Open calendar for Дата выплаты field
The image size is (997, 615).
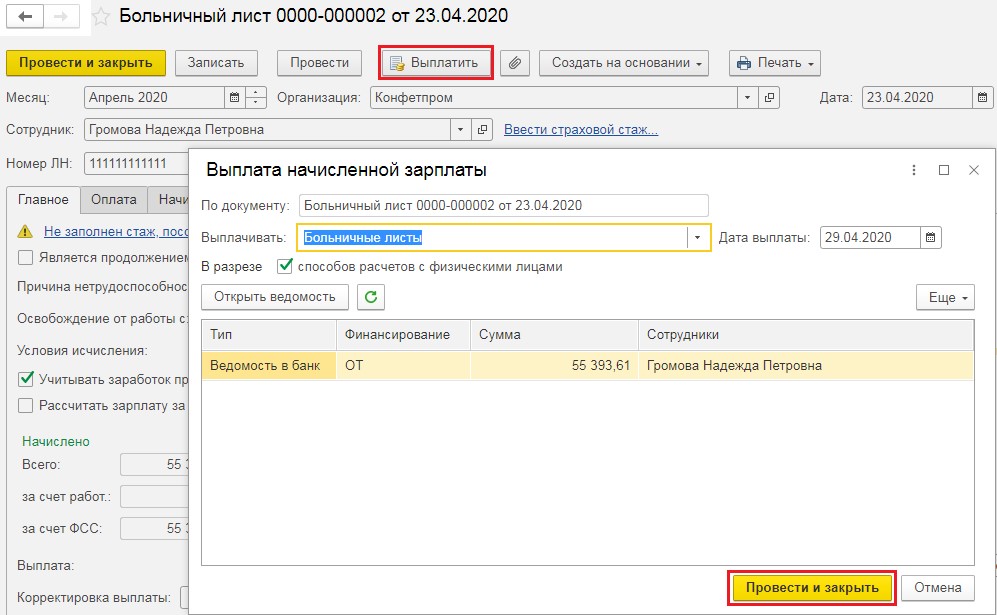[x=930, y=237]
